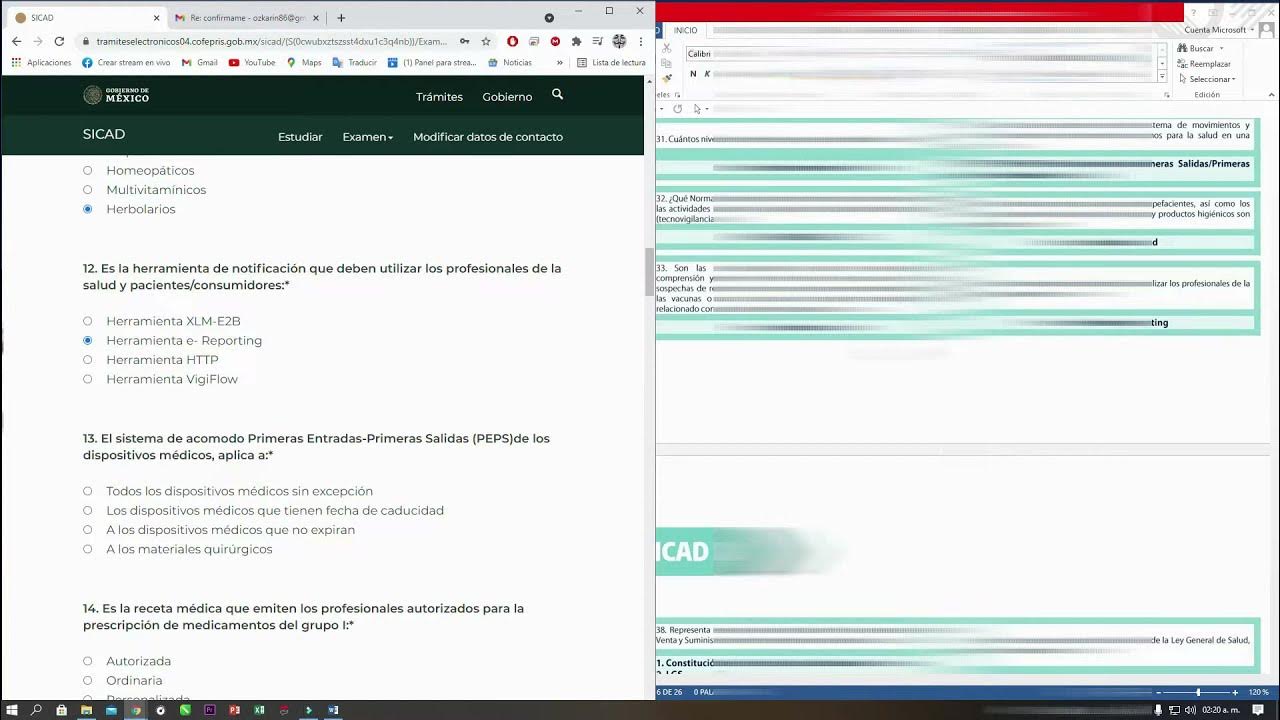Bookmark this page with the star icon
1280x720 pixels.
coord(486,41)
